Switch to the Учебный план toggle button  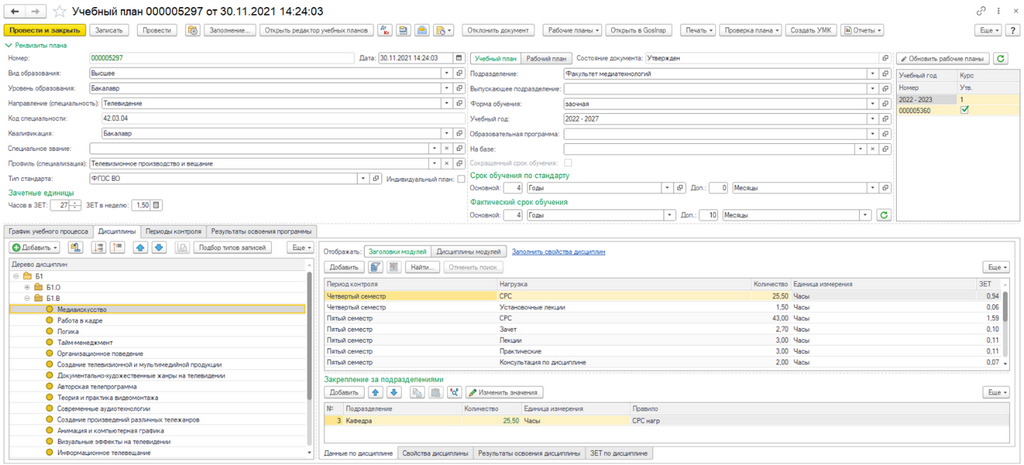point(496,58)
